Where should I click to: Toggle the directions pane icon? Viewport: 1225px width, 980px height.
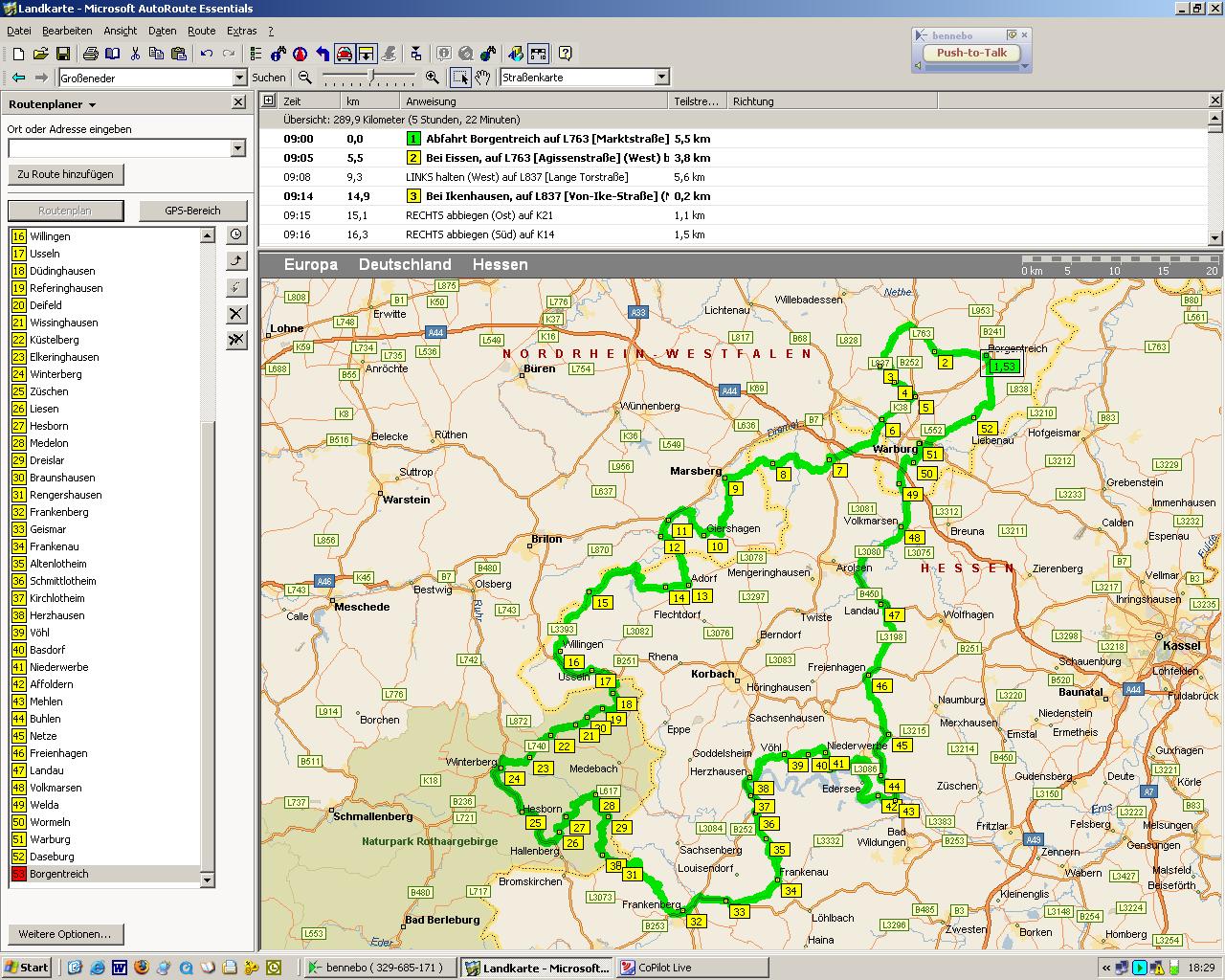click(366, 54)
